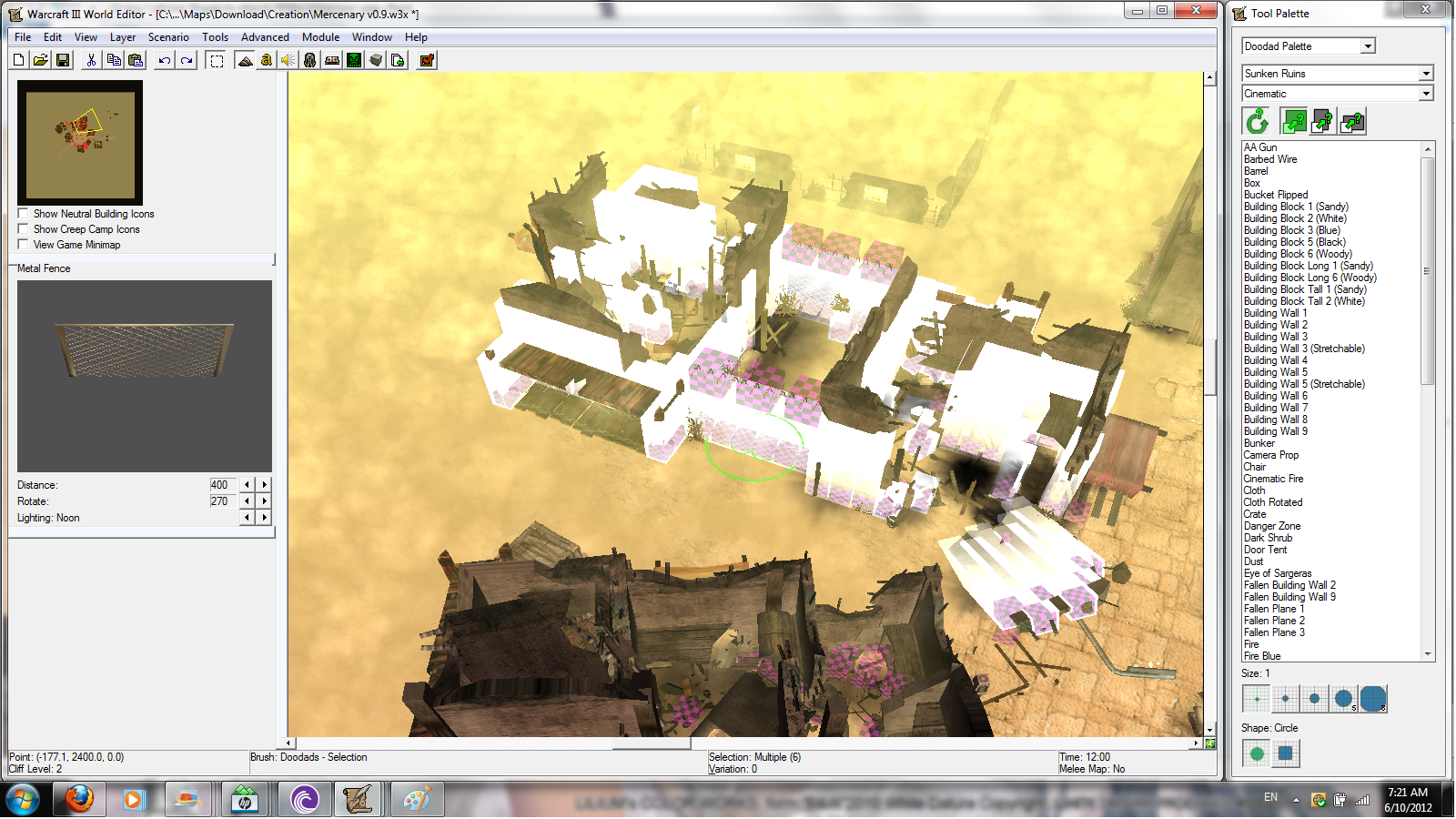Open the Windows Start menu
The width and height of the screenshot is (1456, 819).
point(22,800)
